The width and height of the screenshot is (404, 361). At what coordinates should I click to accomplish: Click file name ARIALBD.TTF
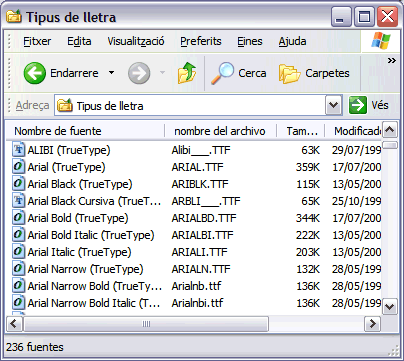[x=204, y=218]
